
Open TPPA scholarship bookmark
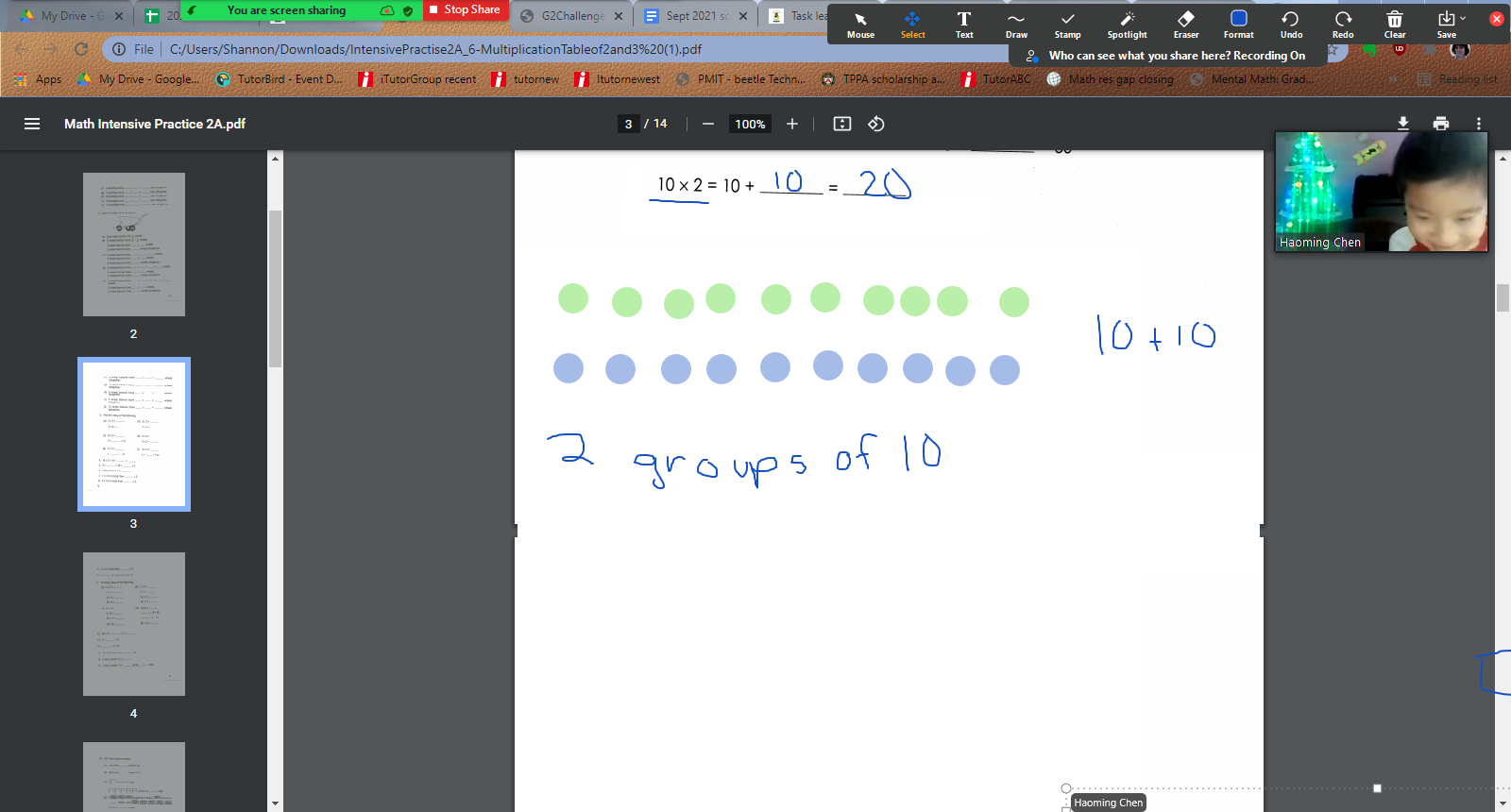(883, 79)
